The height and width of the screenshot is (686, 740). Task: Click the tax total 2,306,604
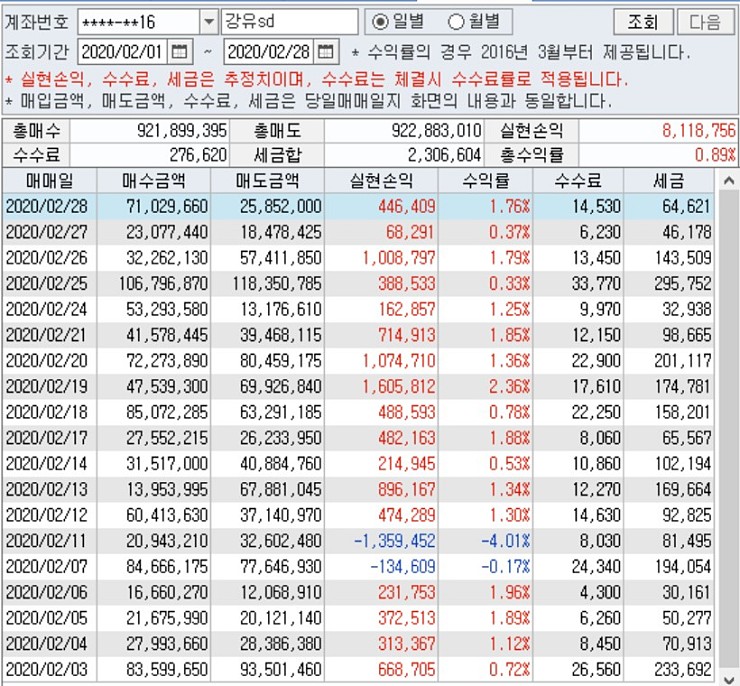[x=445, y=155]
